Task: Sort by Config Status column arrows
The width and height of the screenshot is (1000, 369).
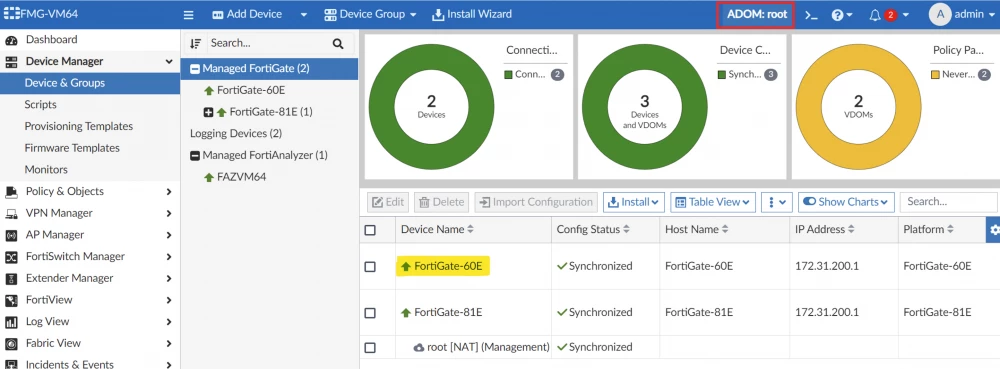Action: [x=626, y=229]
